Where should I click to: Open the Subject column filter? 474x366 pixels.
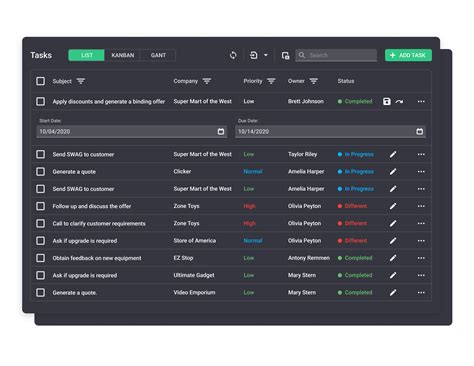click(81, 81)
